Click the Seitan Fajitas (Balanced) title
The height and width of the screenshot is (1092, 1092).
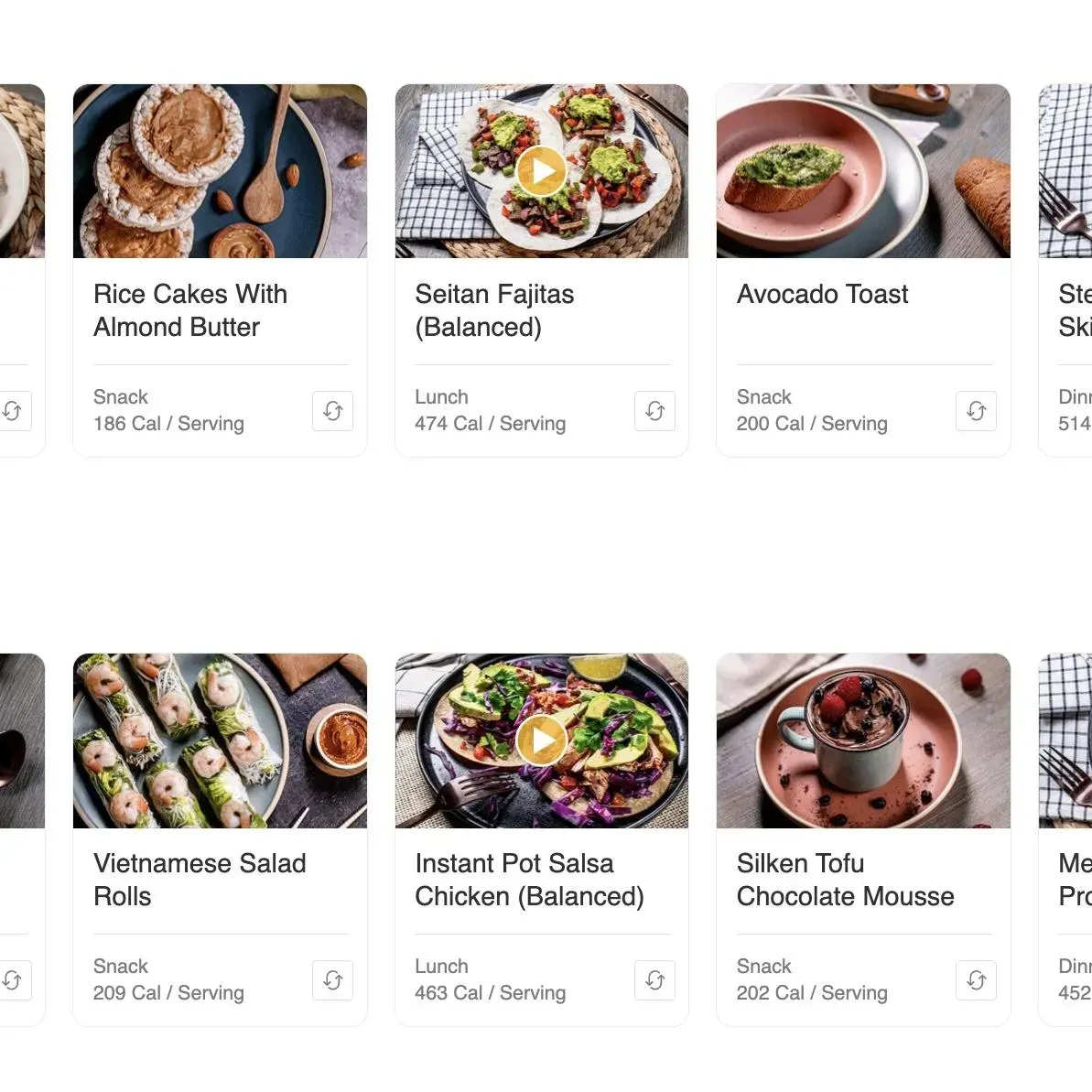click(494, 310)
